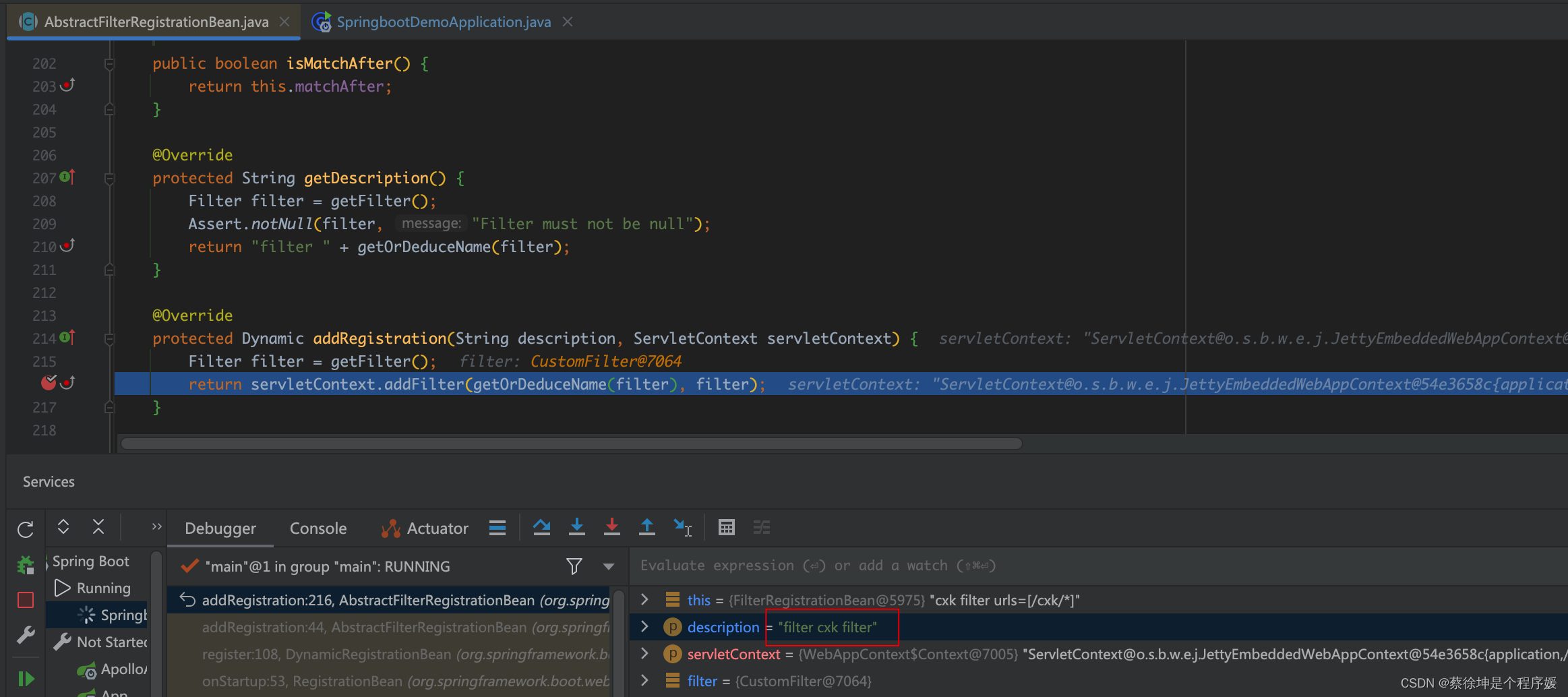This screenshot has height=697, width=1568.
Task: Open the thread selector dropdown arrow
Action: tap(609, 567)
